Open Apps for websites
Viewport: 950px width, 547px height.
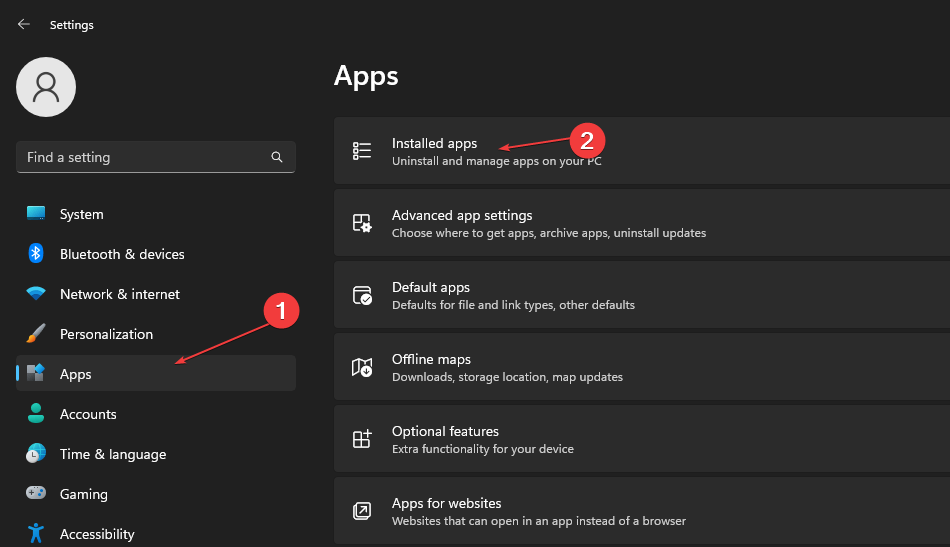pyautogui.click(x=447, y=504)
